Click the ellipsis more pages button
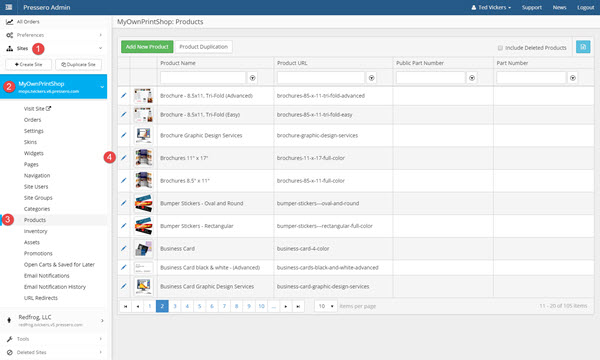 [x=274, y=306]
